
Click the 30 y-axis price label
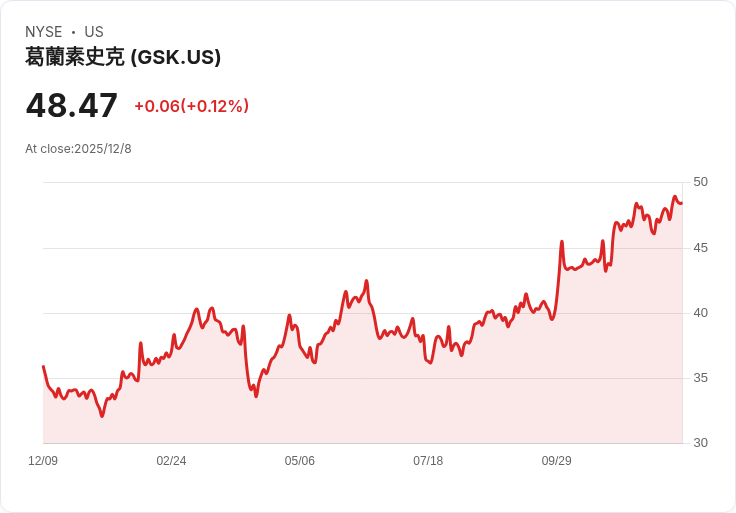(700, 443)
